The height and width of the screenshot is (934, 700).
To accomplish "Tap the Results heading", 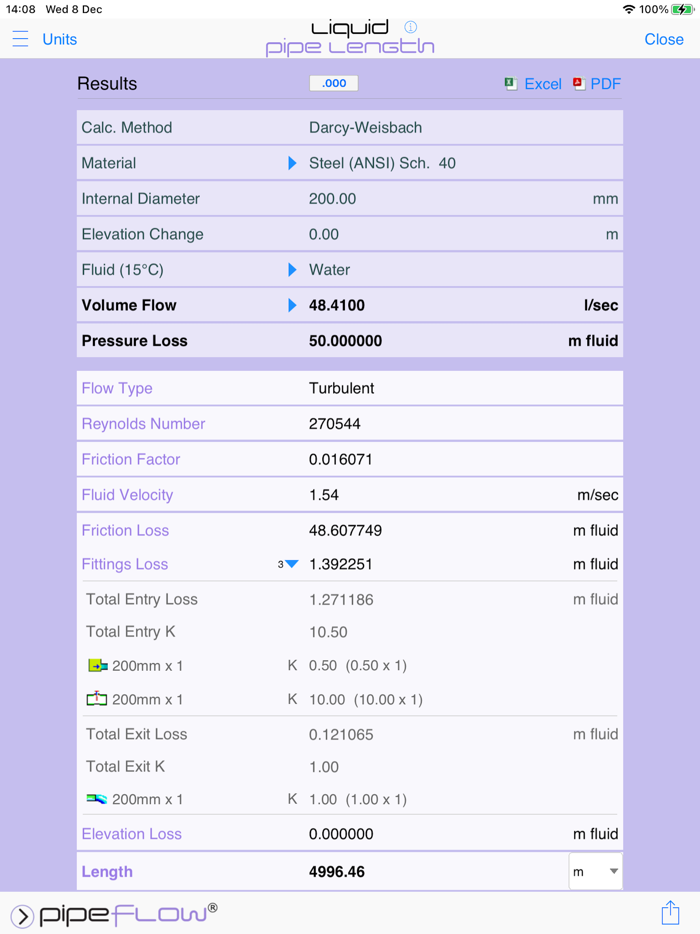I will pyautogui.click(x=107, y=83).
